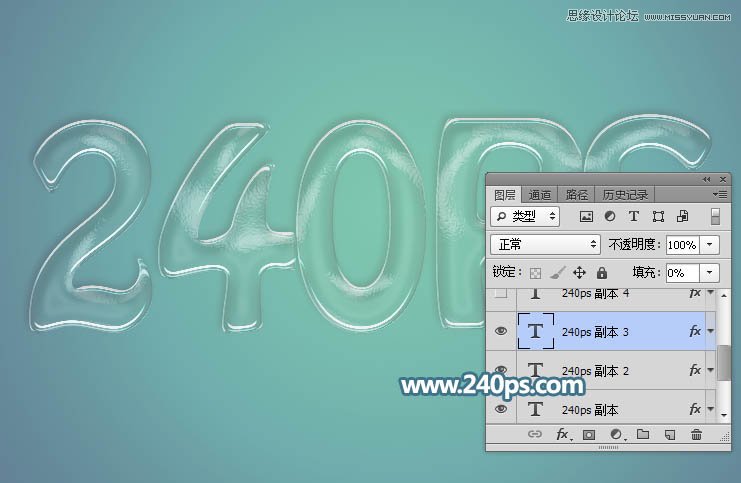Filter for shape layers icon
Image resolution: width=741 pixels, height=483 pixels.
658,216
